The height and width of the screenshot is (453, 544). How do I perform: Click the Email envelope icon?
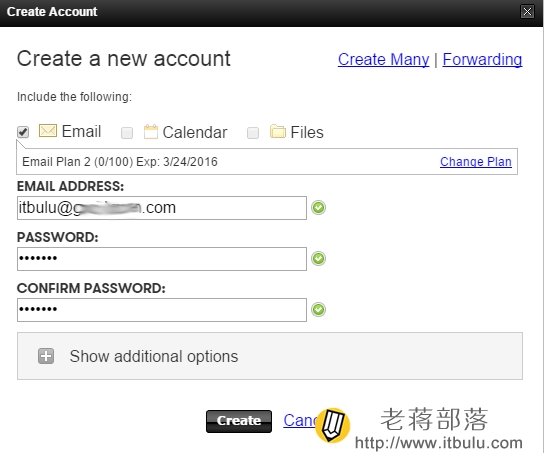point(48,131)
